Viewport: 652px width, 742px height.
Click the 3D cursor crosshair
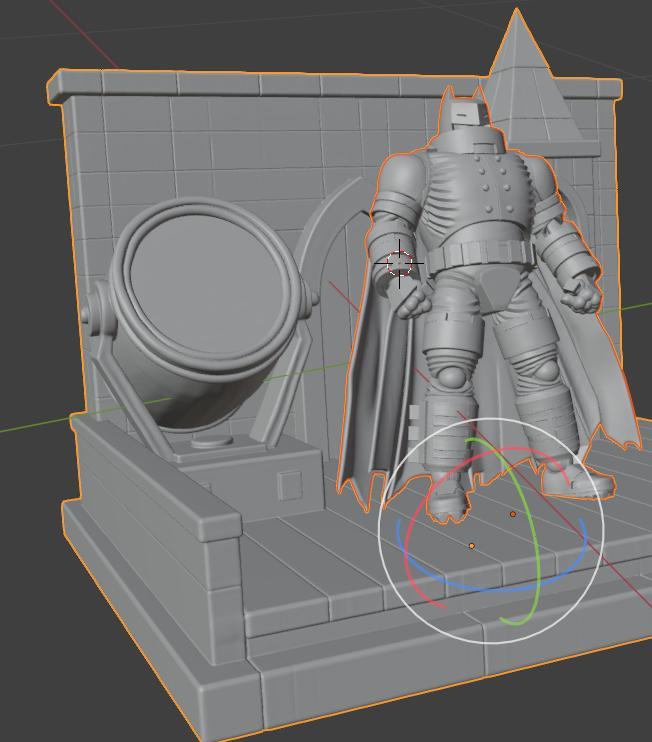[x=400, y=264]
